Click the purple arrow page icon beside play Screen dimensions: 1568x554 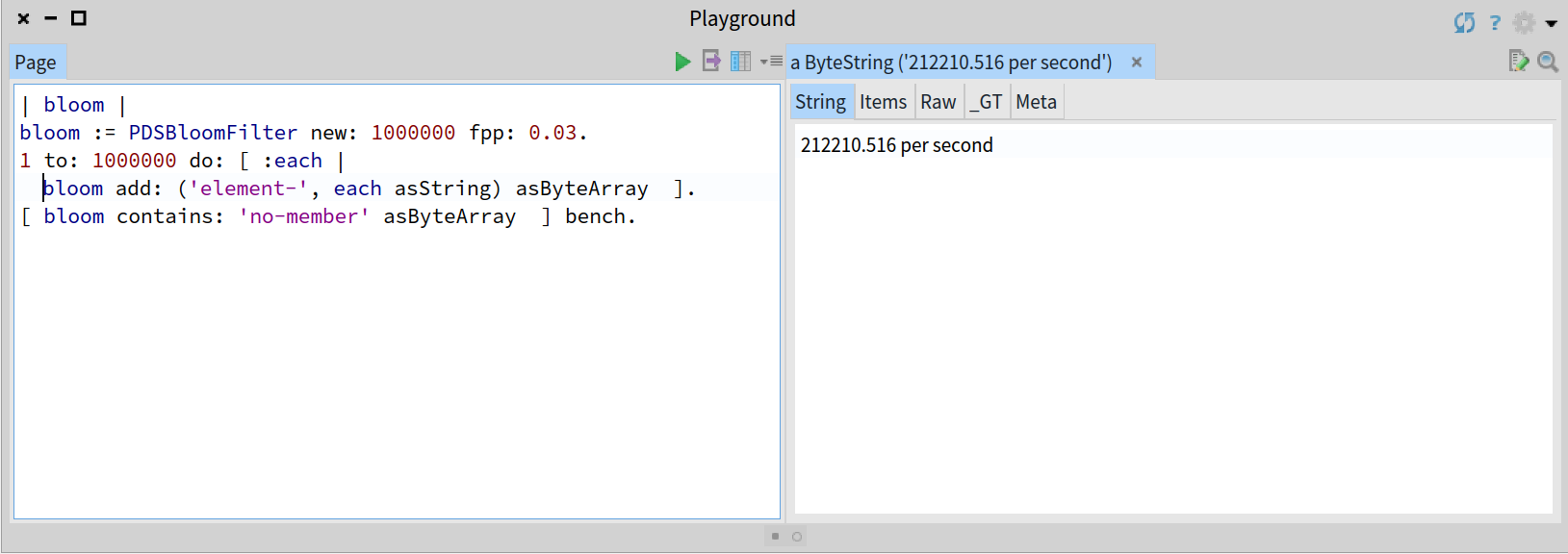[711, 62]
